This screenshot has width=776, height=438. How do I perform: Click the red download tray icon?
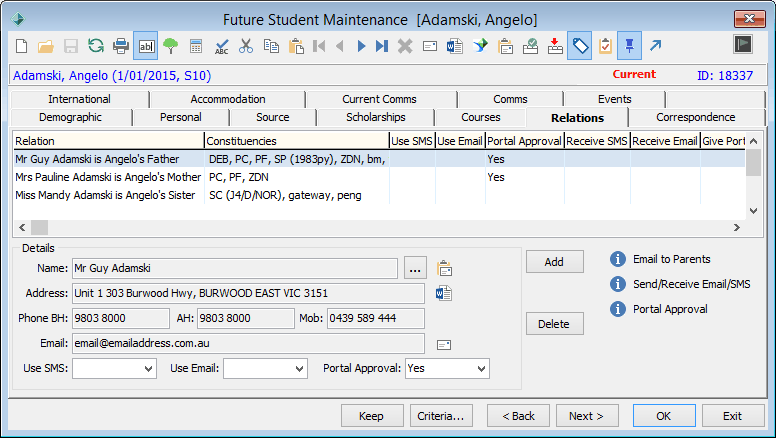click(555, 46)
